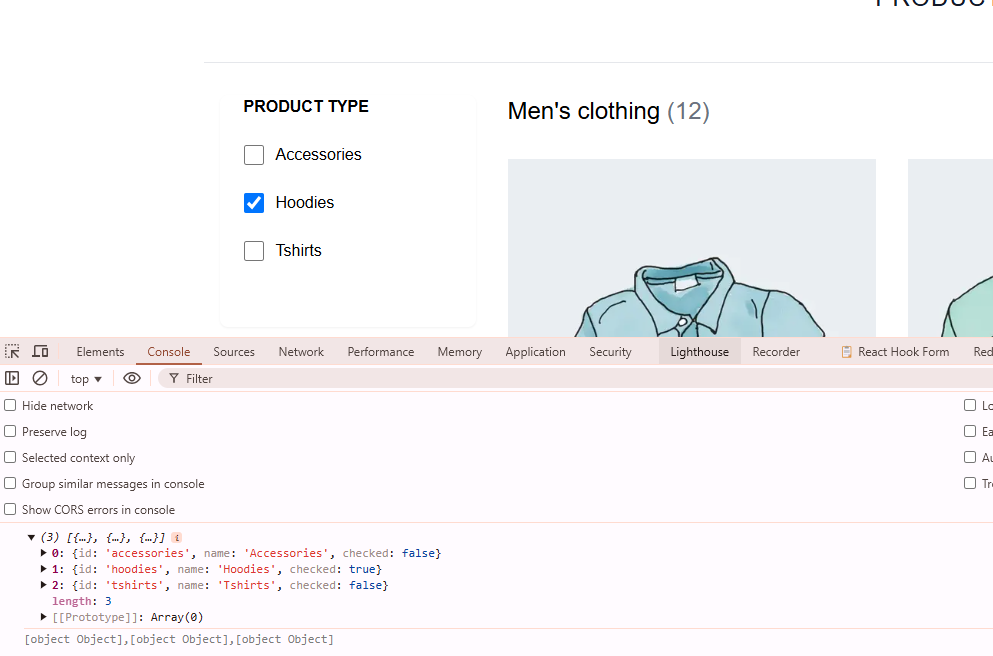Clear the console with the clear icon

[x=40, y=378]
